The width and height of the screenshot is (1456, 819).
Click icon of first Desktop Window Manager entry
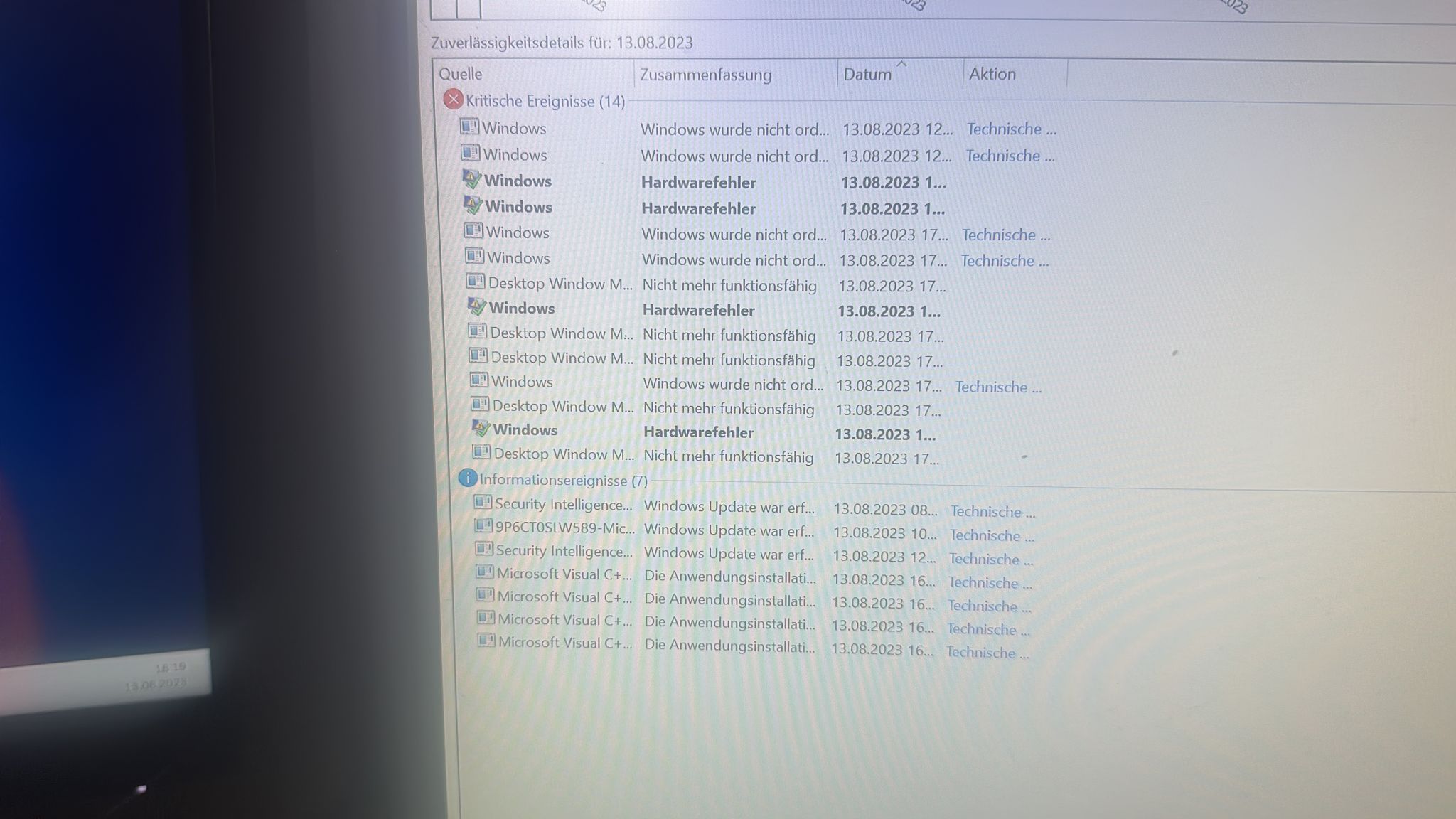tap(476, 282)
